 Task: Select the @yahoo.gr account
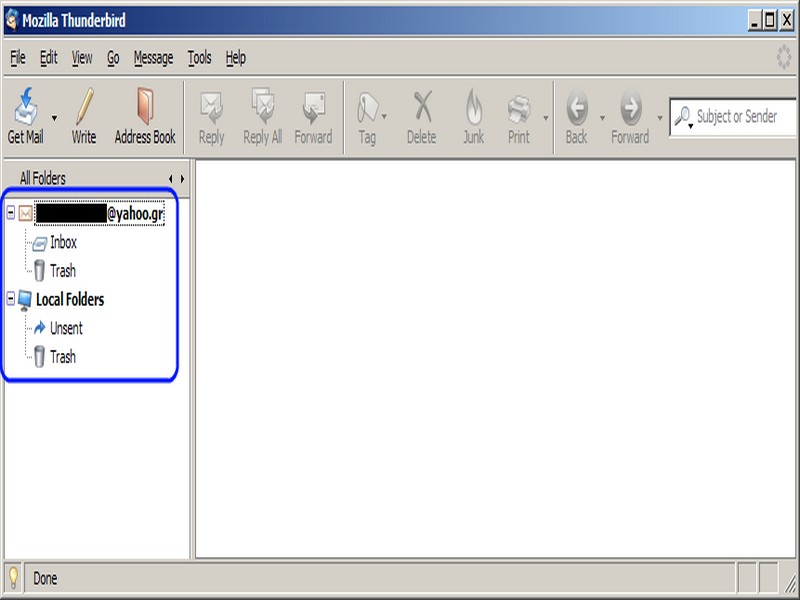[x=100, y=213]
